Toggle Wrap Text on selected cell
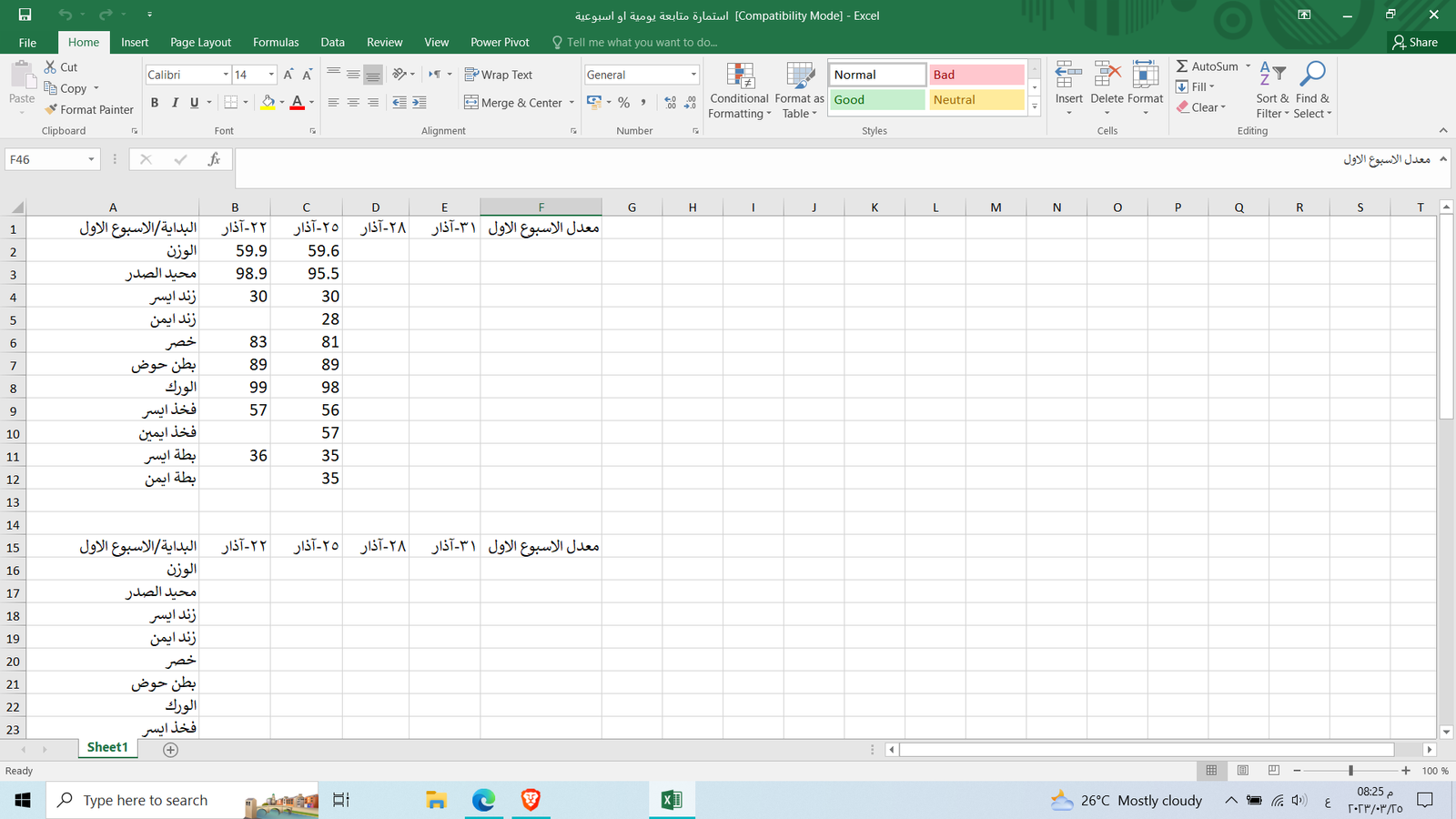 498,75
